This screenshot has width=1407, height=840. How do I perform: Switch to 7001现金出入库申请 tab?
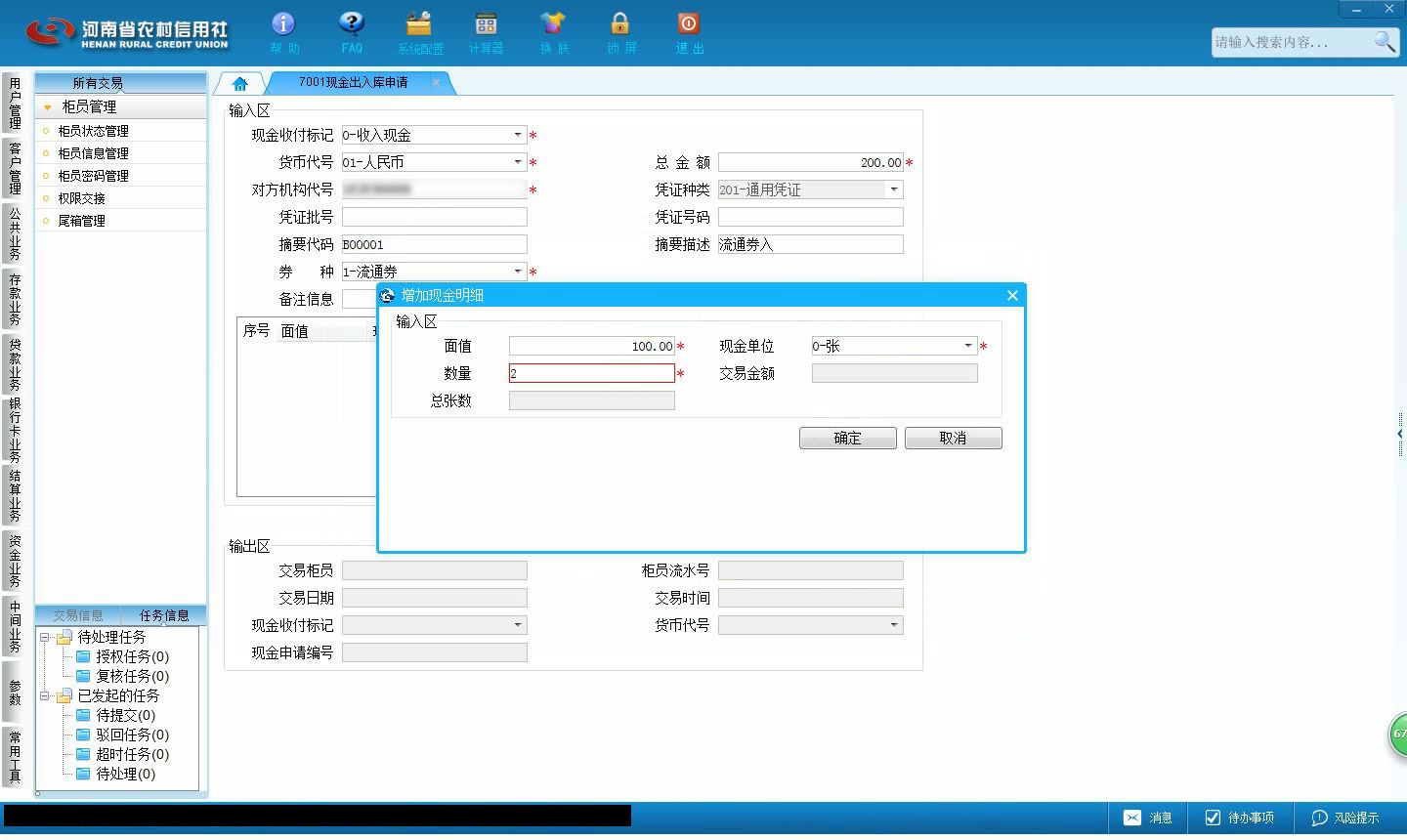pos(353,83)
